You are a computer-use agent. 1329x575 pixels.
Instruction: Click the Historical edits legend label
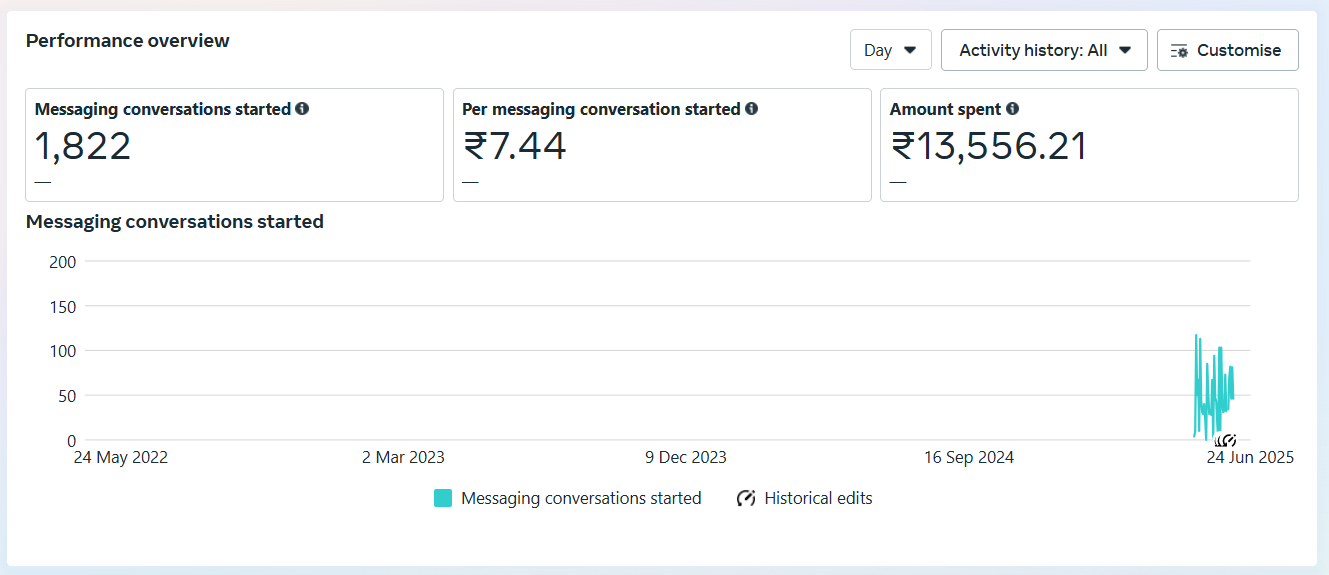point(818,498)
